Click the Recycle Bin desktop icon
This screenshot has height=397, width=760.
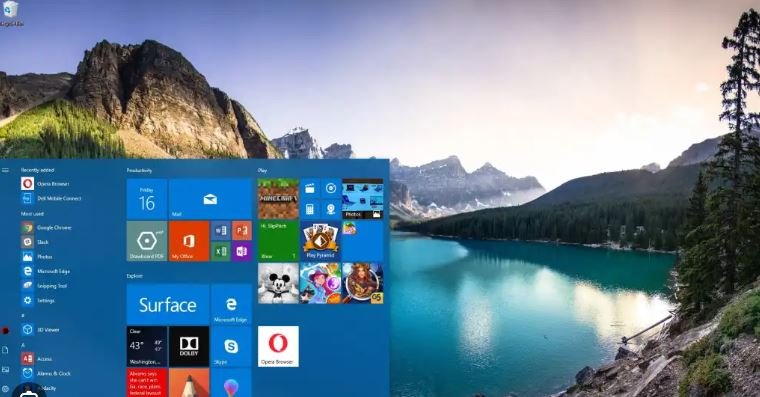(11, 13)
